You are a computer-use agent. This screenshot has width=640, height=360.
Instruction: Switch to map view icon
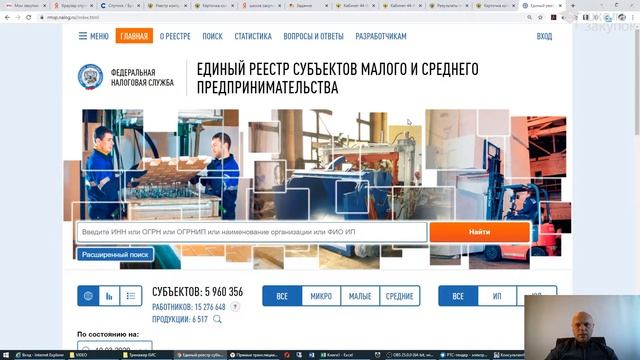(x=88, y=296)
